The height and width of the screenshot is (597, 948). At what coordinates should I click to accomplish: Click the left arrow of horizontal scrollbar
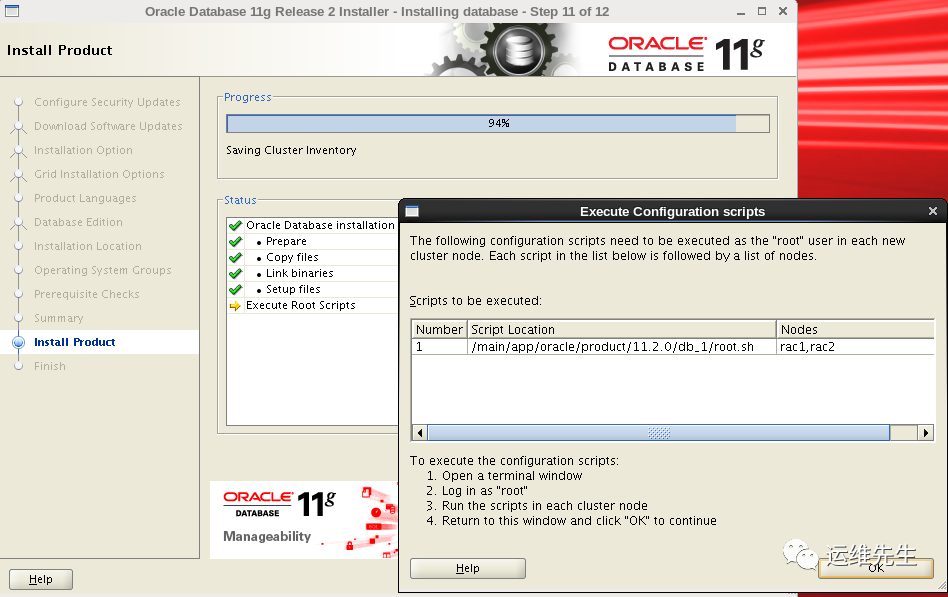point(420,432)
